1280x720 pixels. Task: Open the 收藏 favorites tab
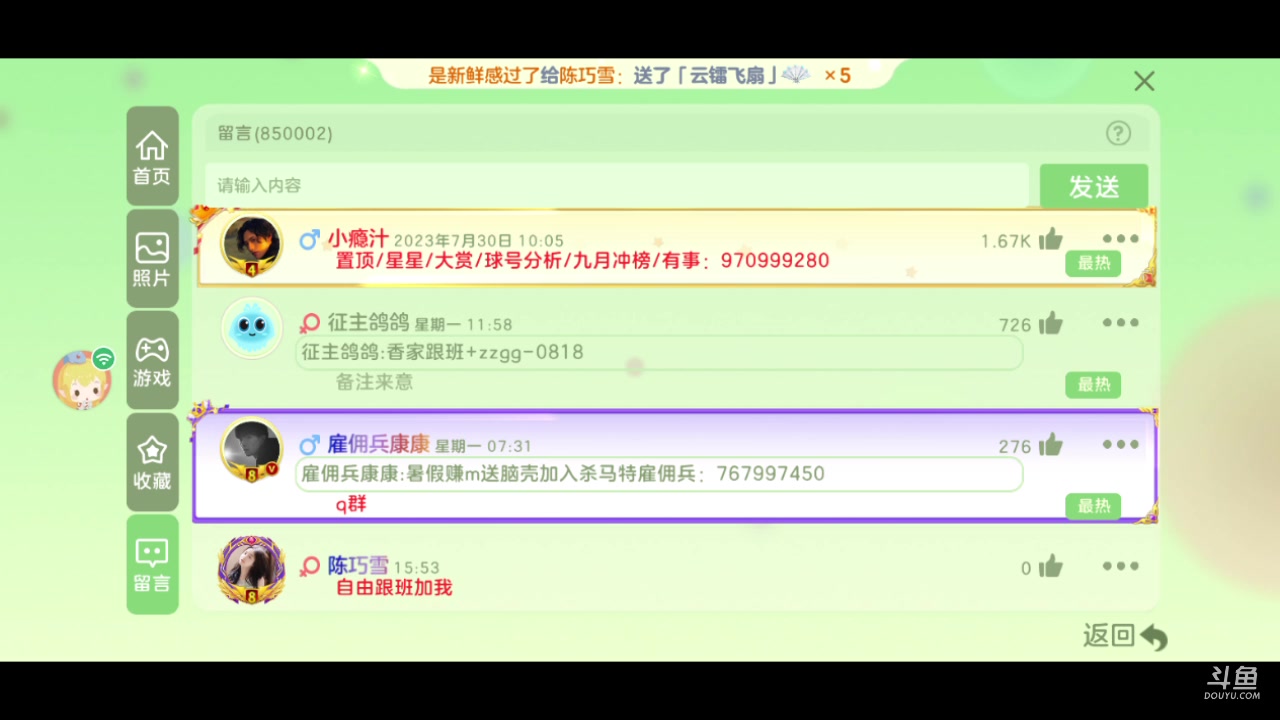click(x=152, y=462)
